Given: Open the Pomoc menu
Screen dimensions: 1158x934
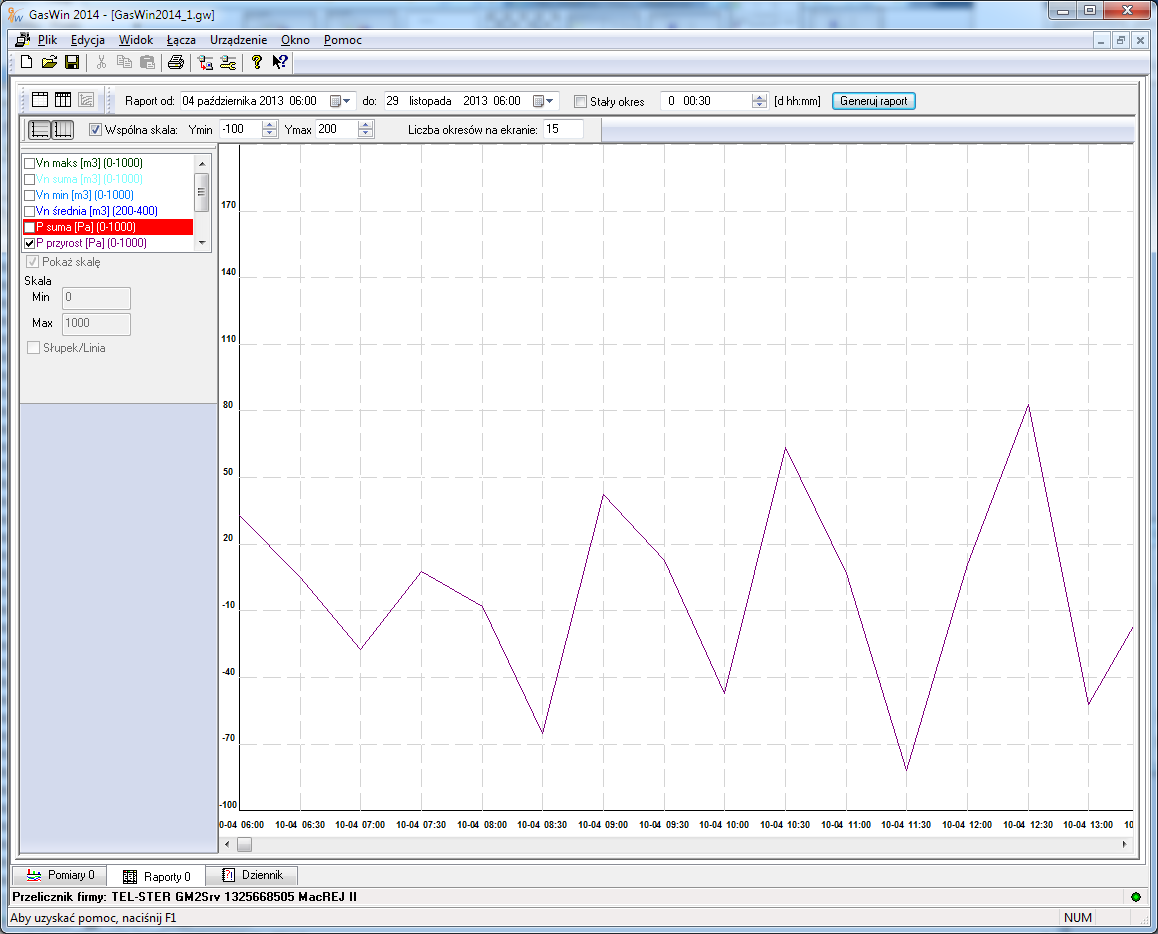Looking at the screenshot, I should (x=343, y=40).
